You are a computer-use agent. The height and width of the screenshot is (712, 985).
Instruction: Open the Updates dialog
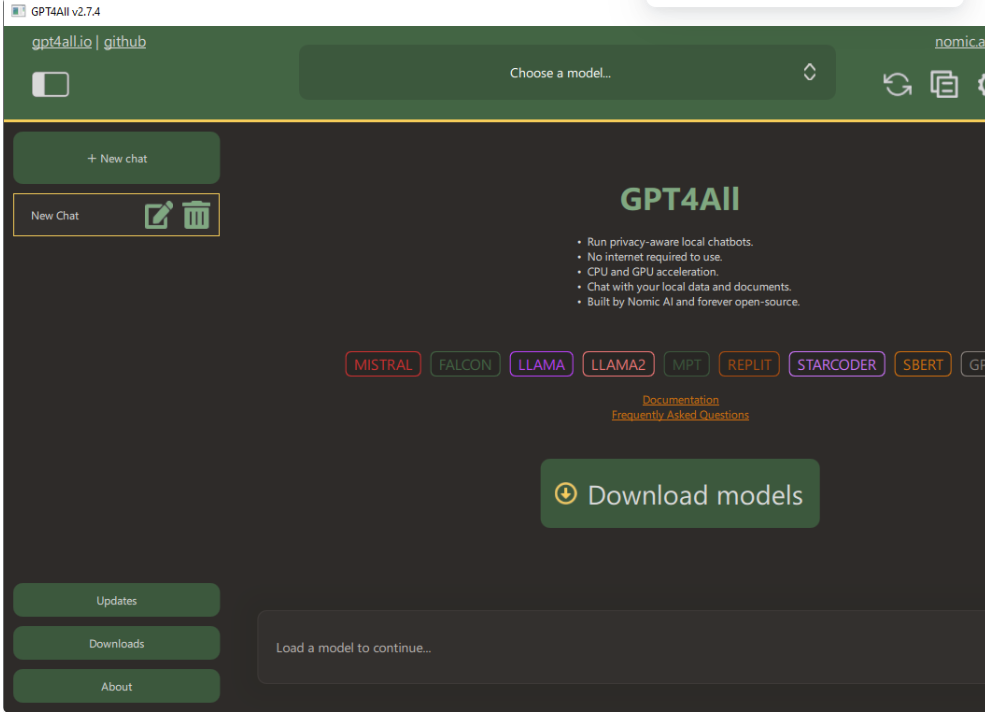coord(116,600)
